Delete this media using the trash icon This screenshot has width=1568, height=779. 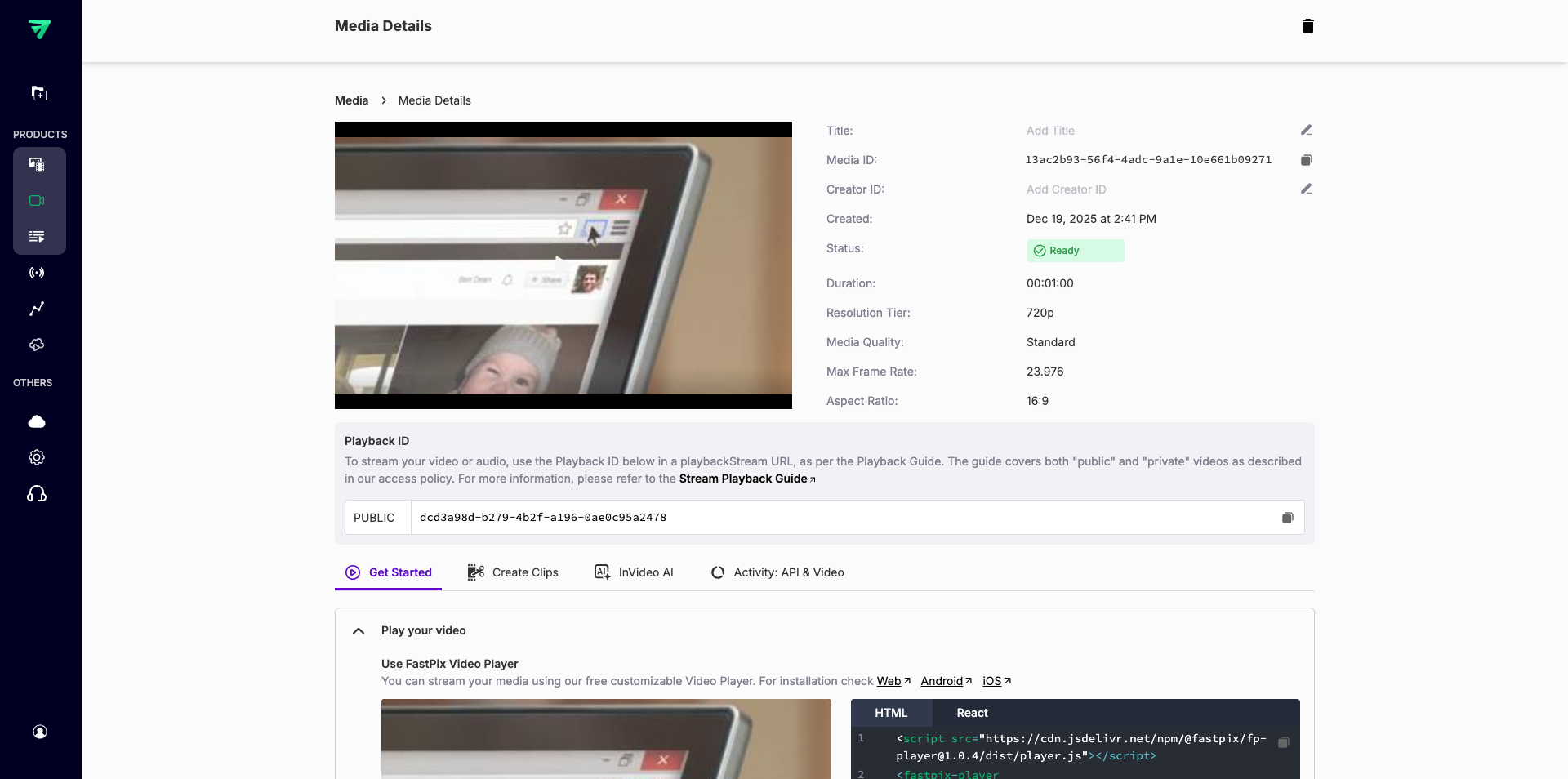[1307, 26]
